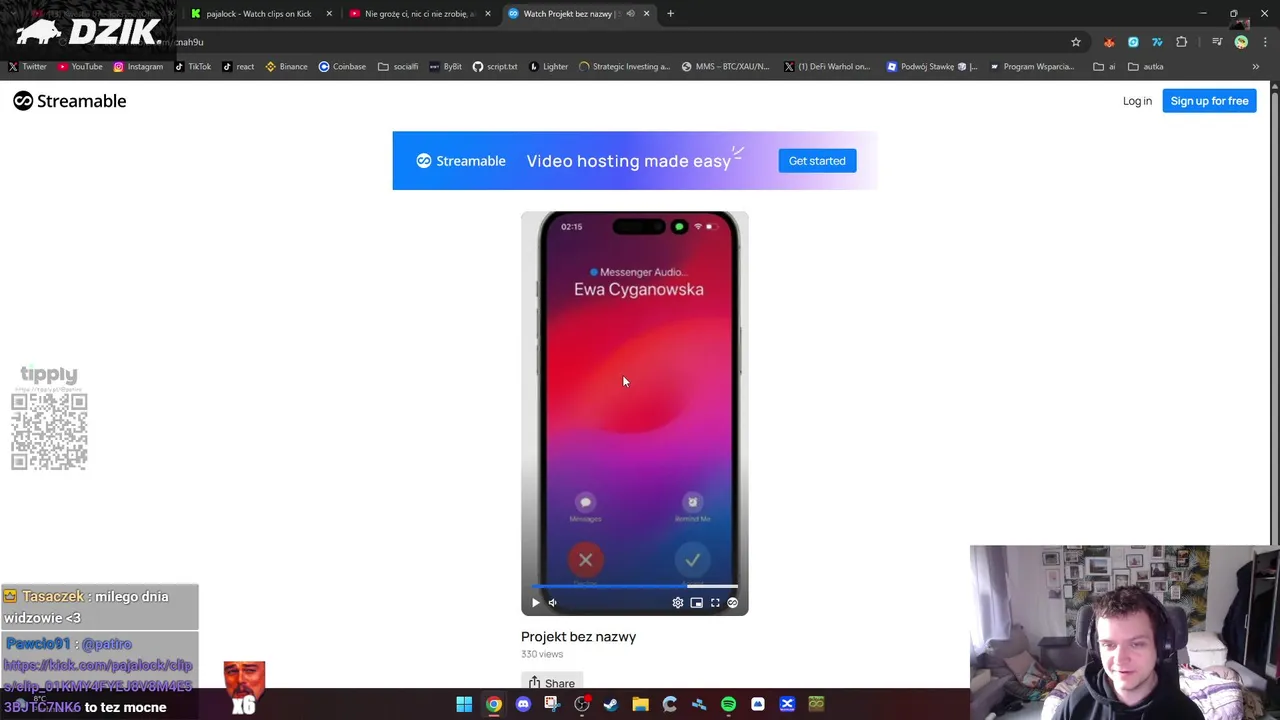Open Instagram bookmark
Screen dimensions: 1280x720
click(x=138, y=67)
